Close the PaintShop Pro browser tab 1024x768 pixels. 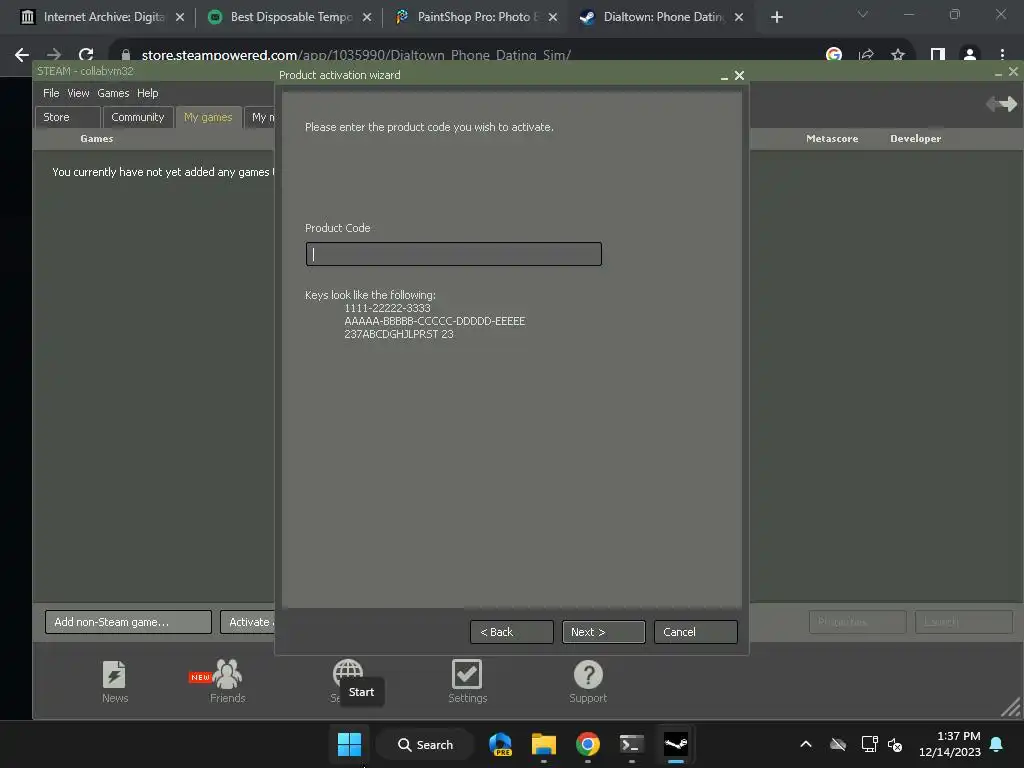[x=553, y=17]
